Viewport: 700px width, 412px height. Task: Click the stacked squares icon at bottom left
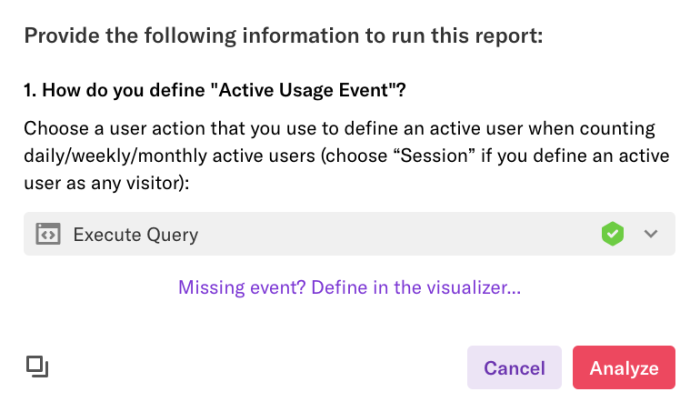pyautogui.click(x=37, y=366)
